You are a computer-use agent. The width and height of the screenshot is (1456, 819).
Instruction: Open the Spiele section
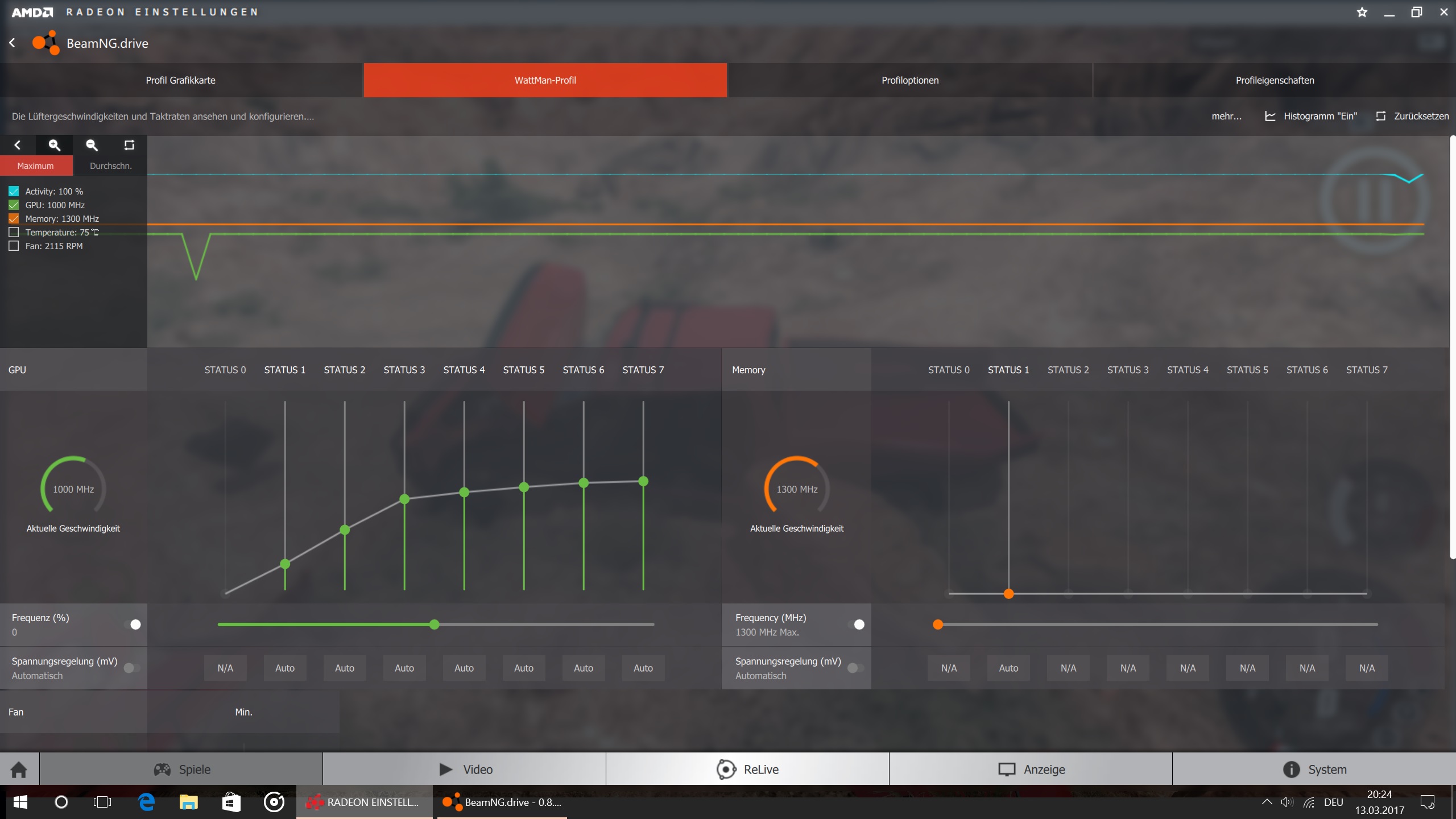(x=181, y=770)
